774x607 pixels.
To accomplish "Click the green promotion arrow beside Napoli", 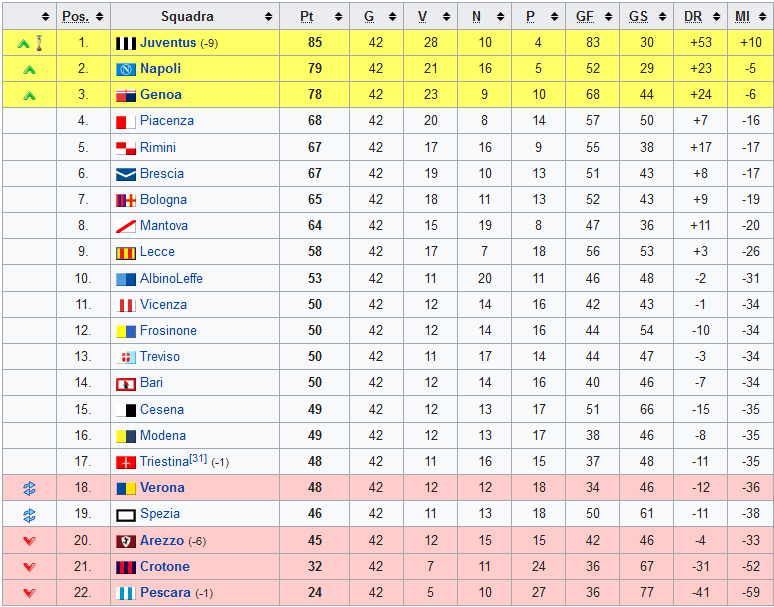I will click(29, 69).
